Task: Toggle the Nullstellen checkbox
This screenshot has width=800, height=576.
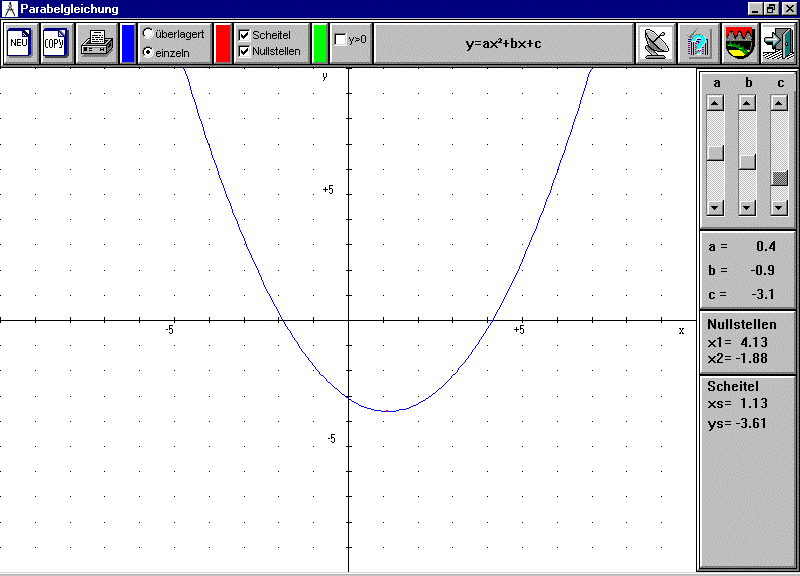Action: pos(270,52)
